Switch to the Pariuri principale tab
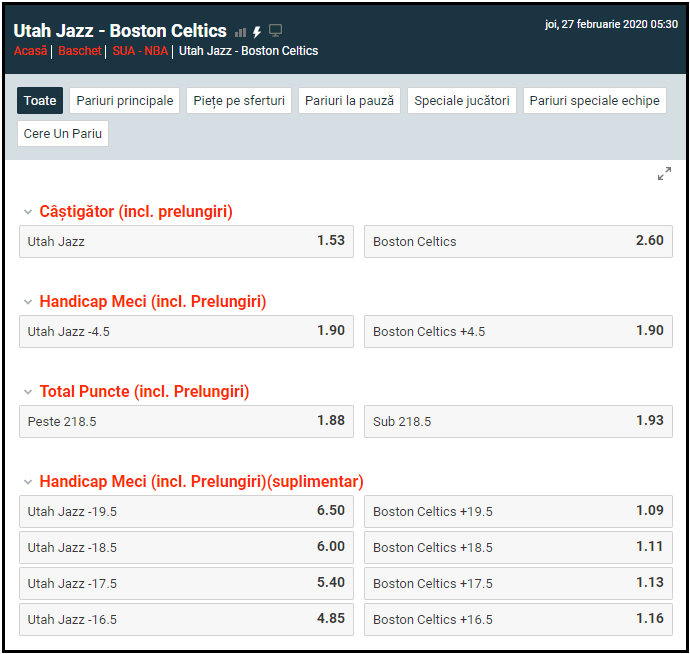Screen dimensions: 690x654 pos(125,101)
